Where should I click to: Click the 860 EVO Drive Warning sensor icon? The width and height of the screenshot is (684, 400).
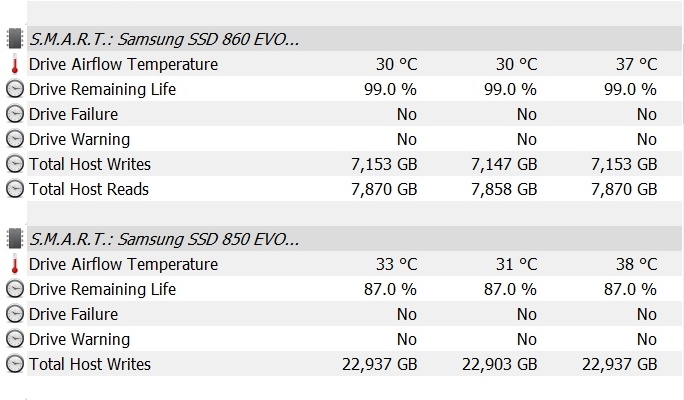point(15,140)
